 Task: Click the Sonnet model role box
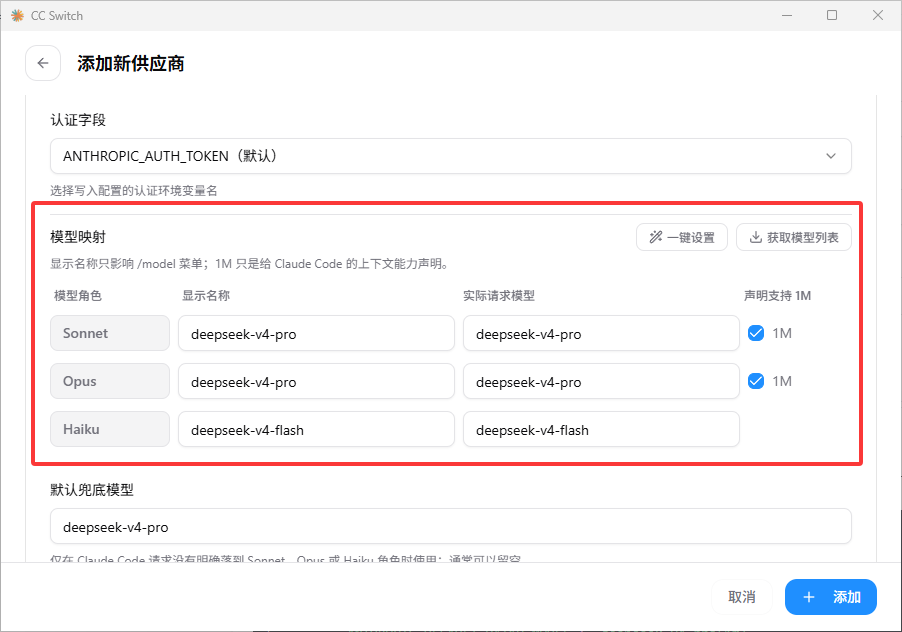pyautogui.click(x=110, y=333)
